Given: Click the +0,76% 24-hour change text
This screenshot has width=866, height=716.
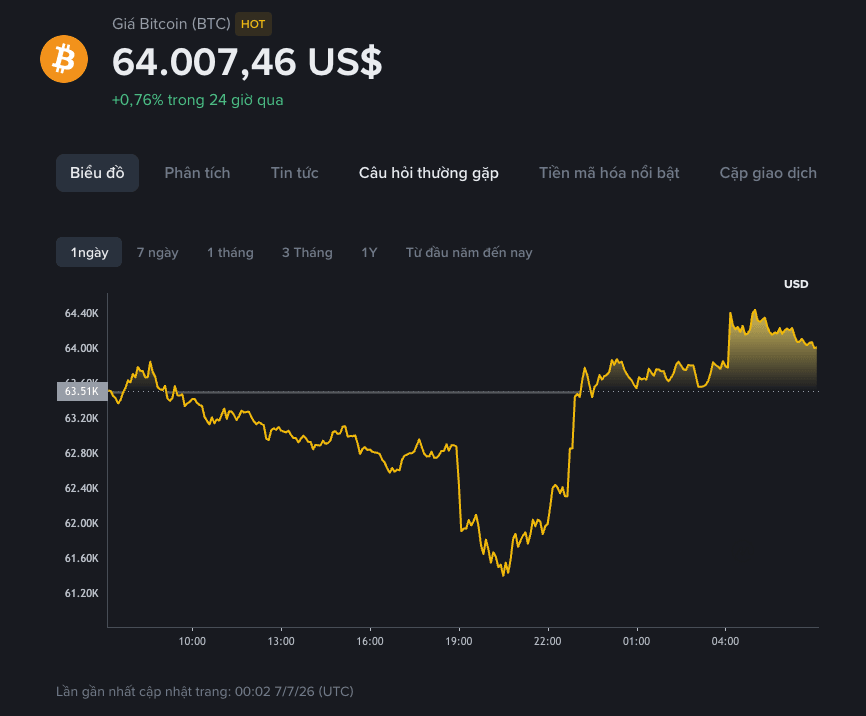Looking at the screenshot, I should point(197,100).
